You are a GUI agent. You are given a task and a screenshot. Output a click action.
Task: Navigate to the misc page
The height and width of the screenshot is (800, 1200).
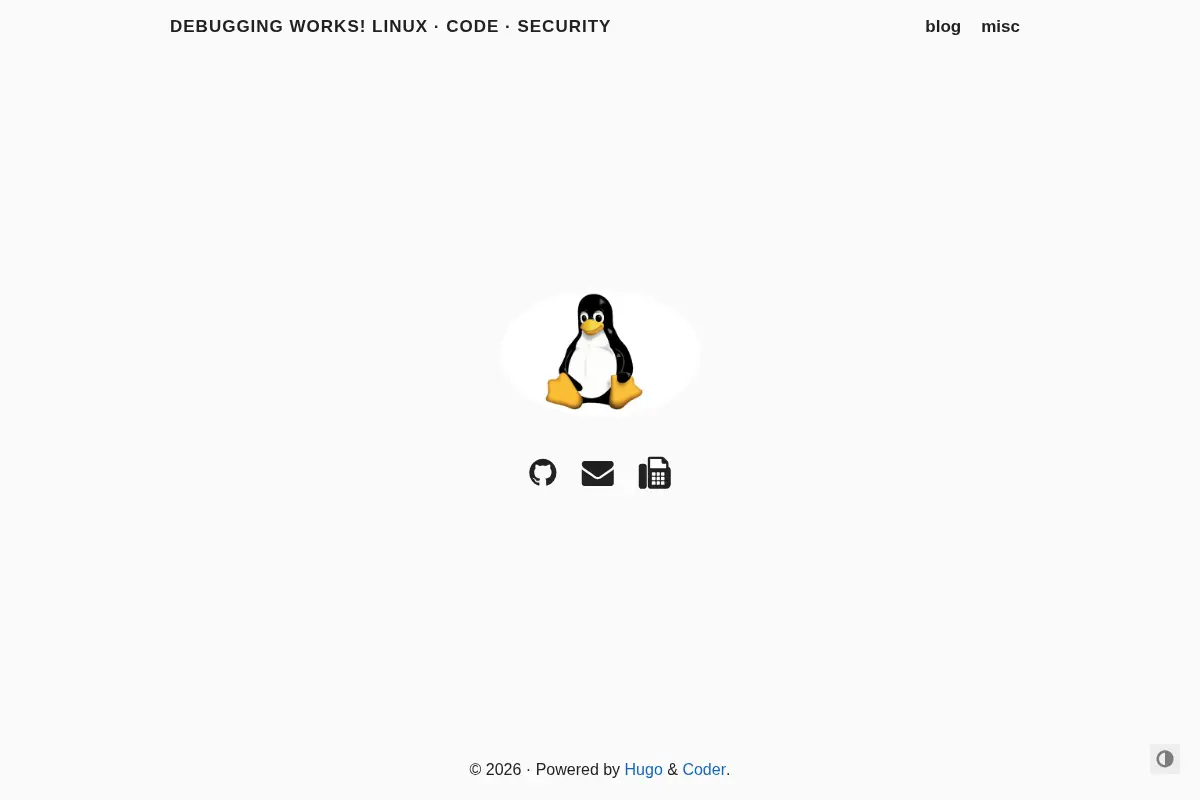[x=1000, y=27]
